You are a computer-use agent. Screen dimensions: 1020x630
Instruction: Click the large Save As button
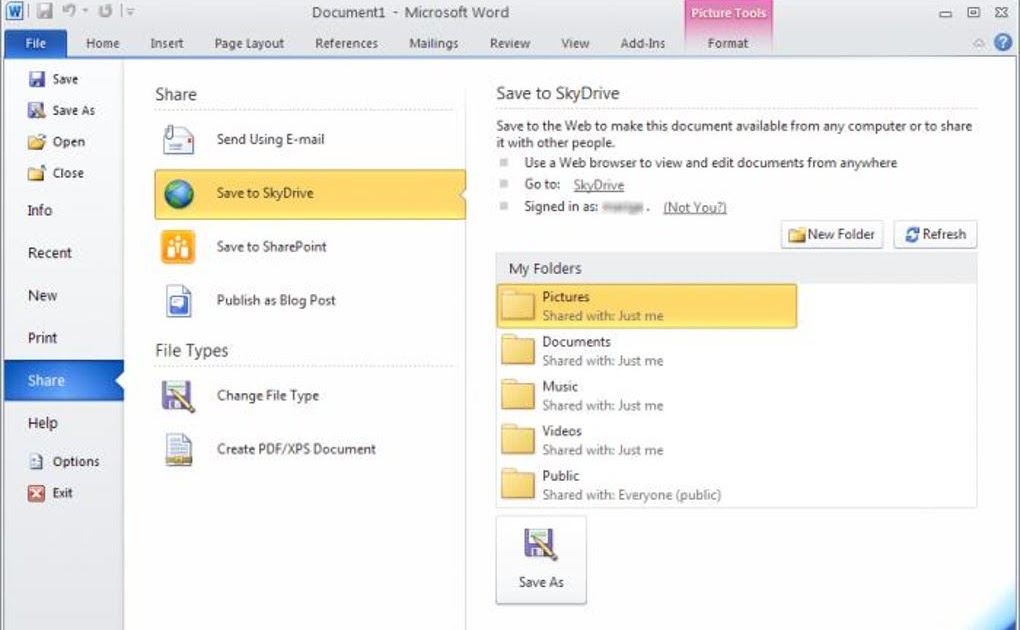click(541, 560)
